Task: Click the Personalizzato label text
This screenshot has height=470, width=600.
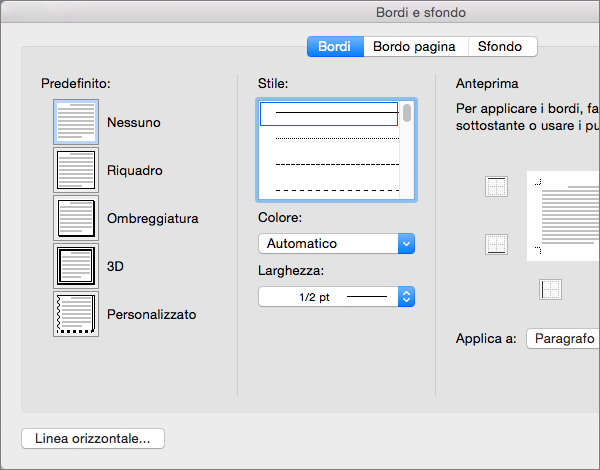Action: tap(152, 315)
